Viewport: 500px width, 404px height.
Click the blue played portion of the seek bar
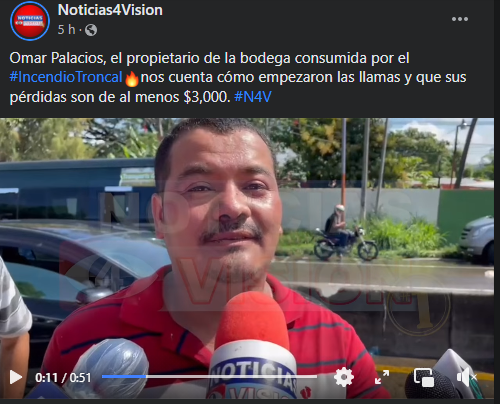tap(124, 377)
